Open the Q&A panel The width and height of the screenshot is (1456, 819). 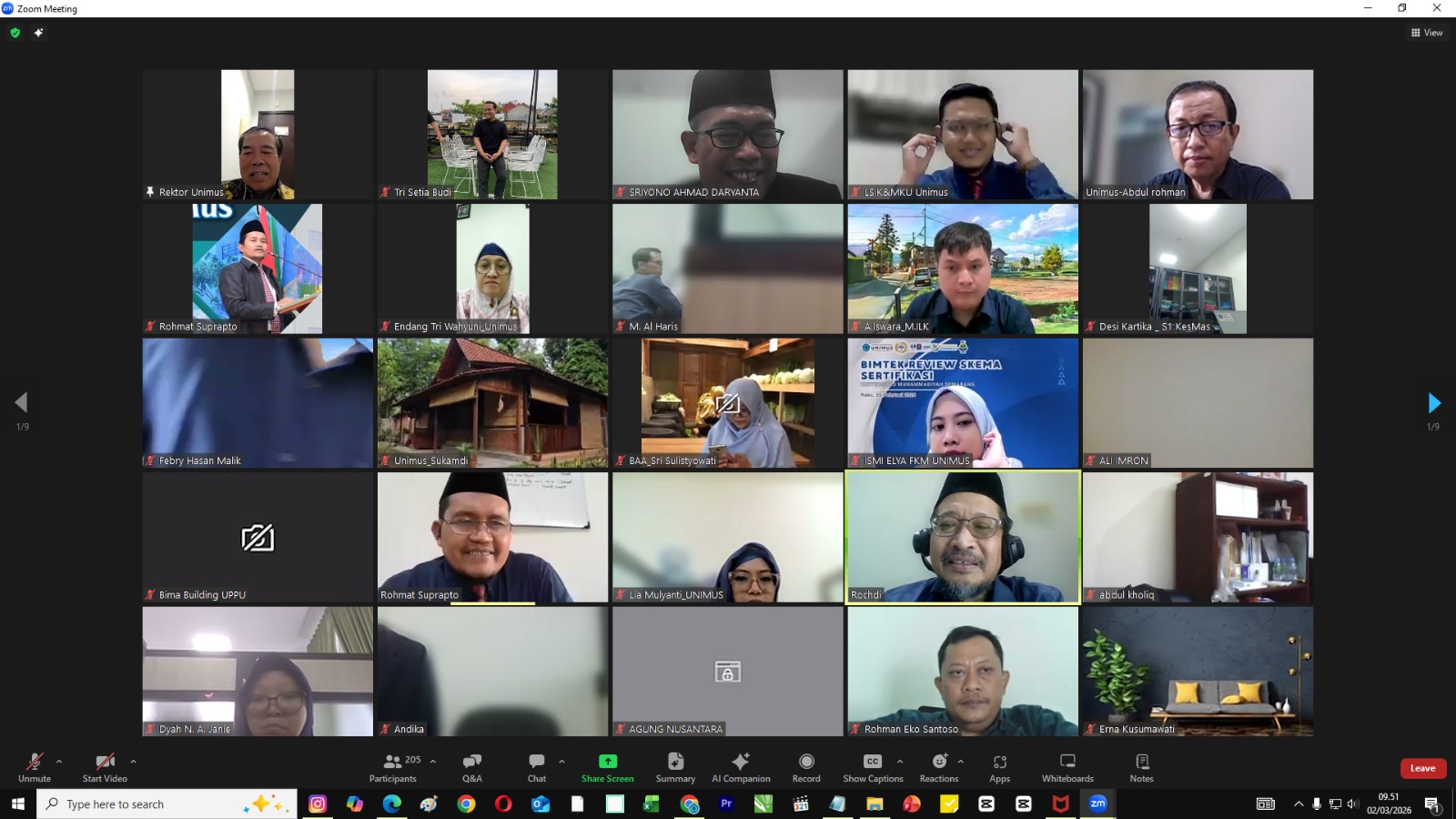[x=471, y=767]
